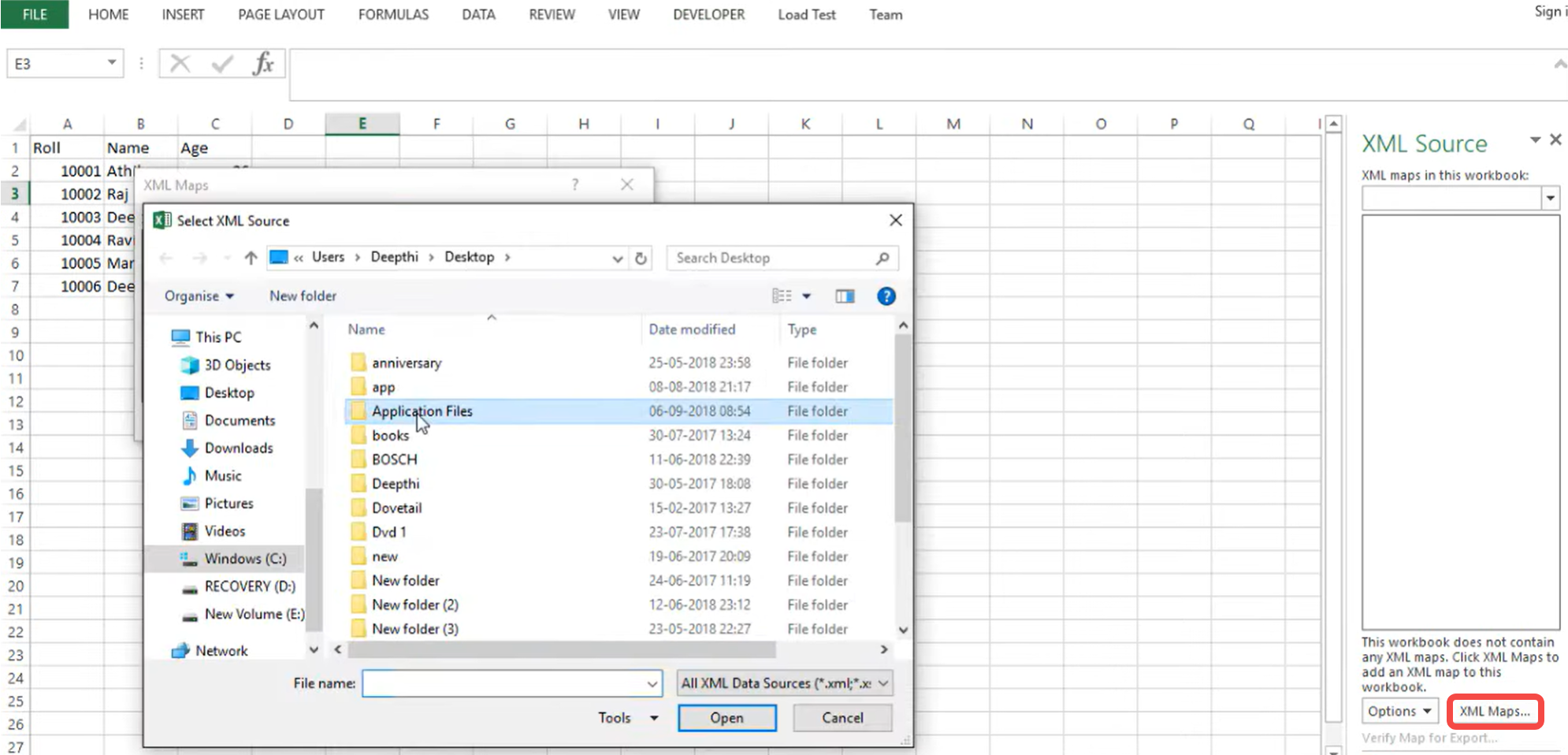
Task: Open the view options dropdown arrow
Action: [x=806, y=296]
